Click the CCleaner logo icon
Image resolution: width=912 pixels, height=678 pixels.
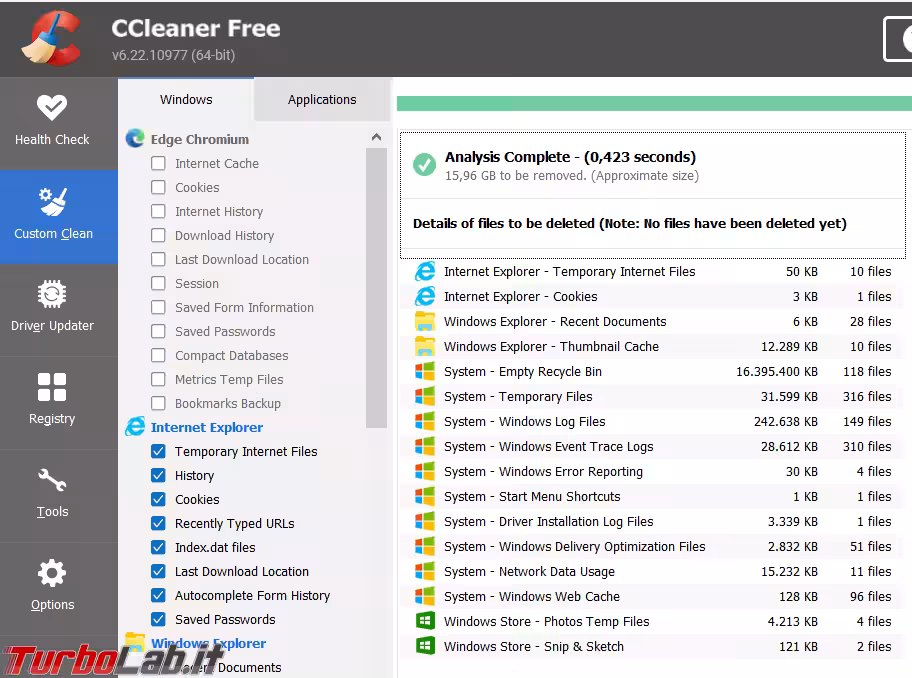coord(51,40)
